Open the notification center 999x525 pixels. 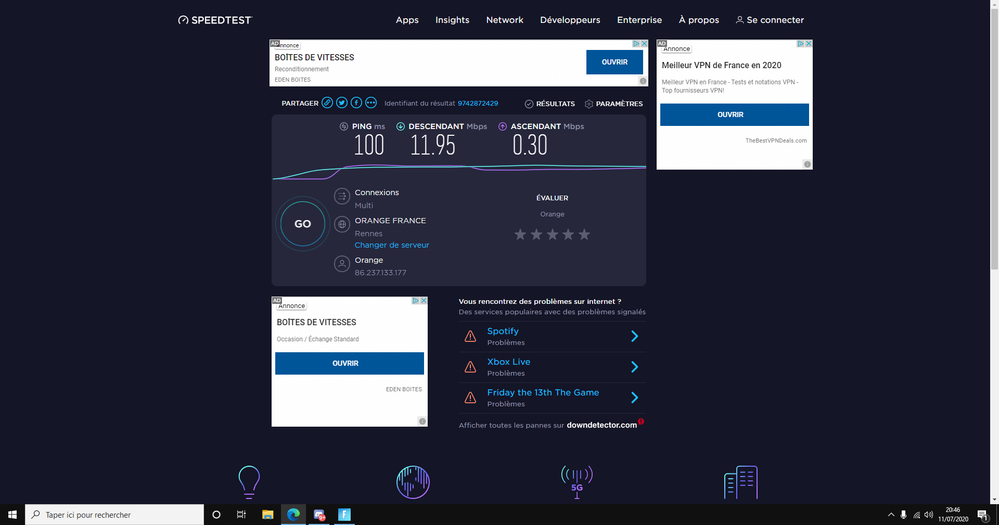tap(983, 515)
